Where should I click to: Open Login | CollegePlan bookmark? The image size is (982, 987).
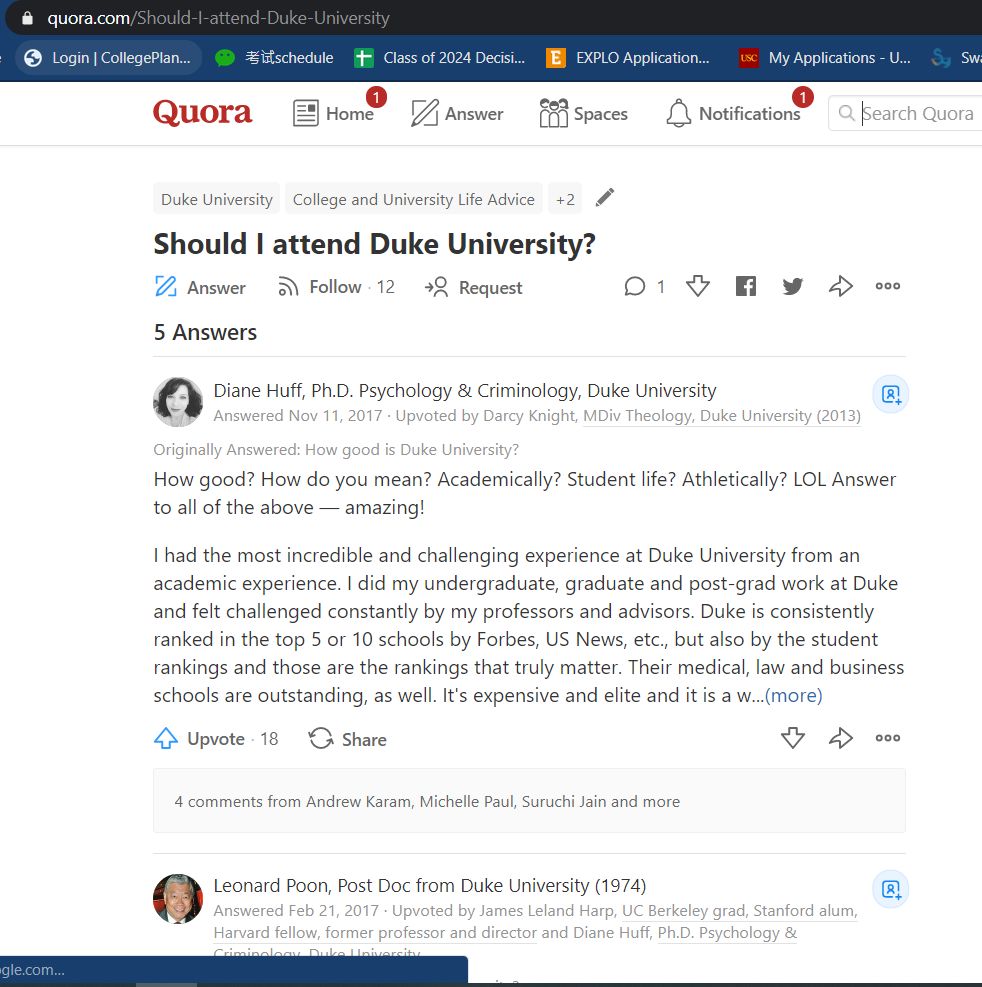(x=108, y=58)
